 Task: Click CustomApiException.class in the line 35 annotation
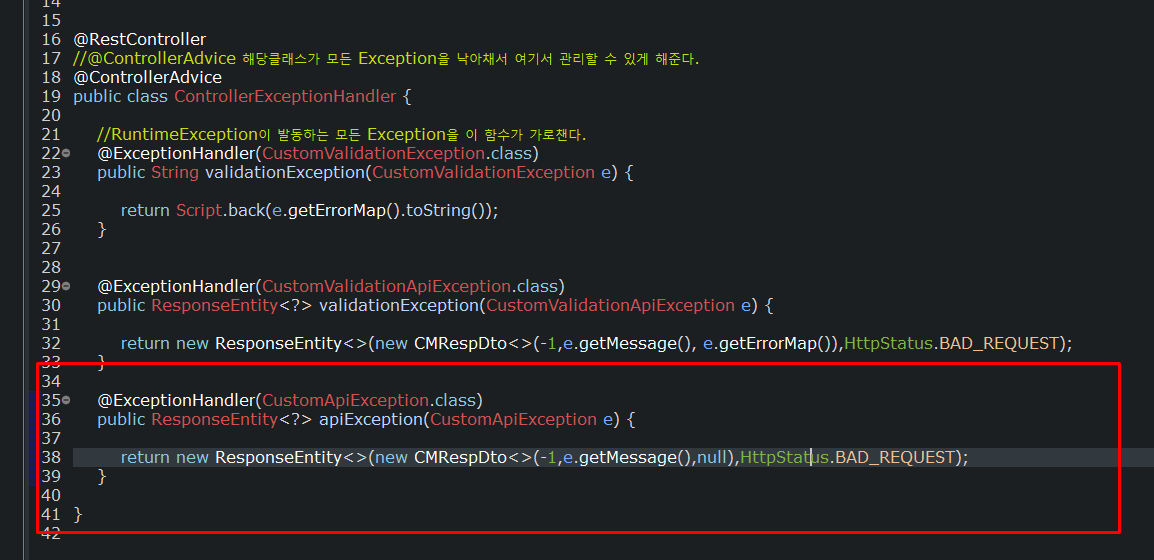click(369, 401)
